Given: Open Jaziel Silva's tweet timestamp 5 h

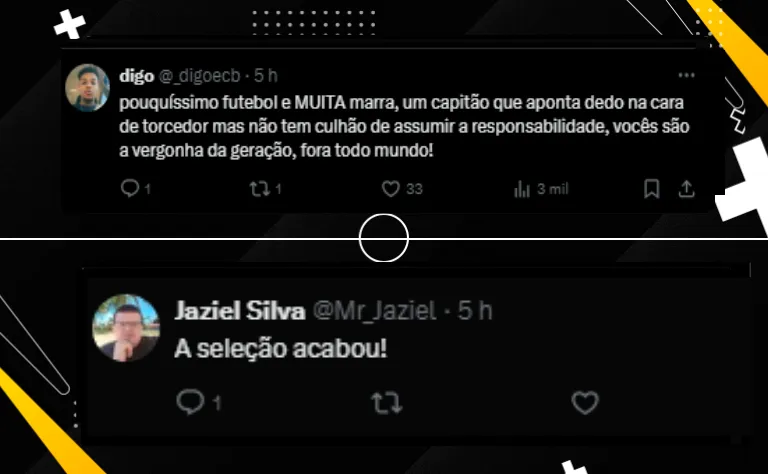Looking at the screenshot, I should pos(475,311).
